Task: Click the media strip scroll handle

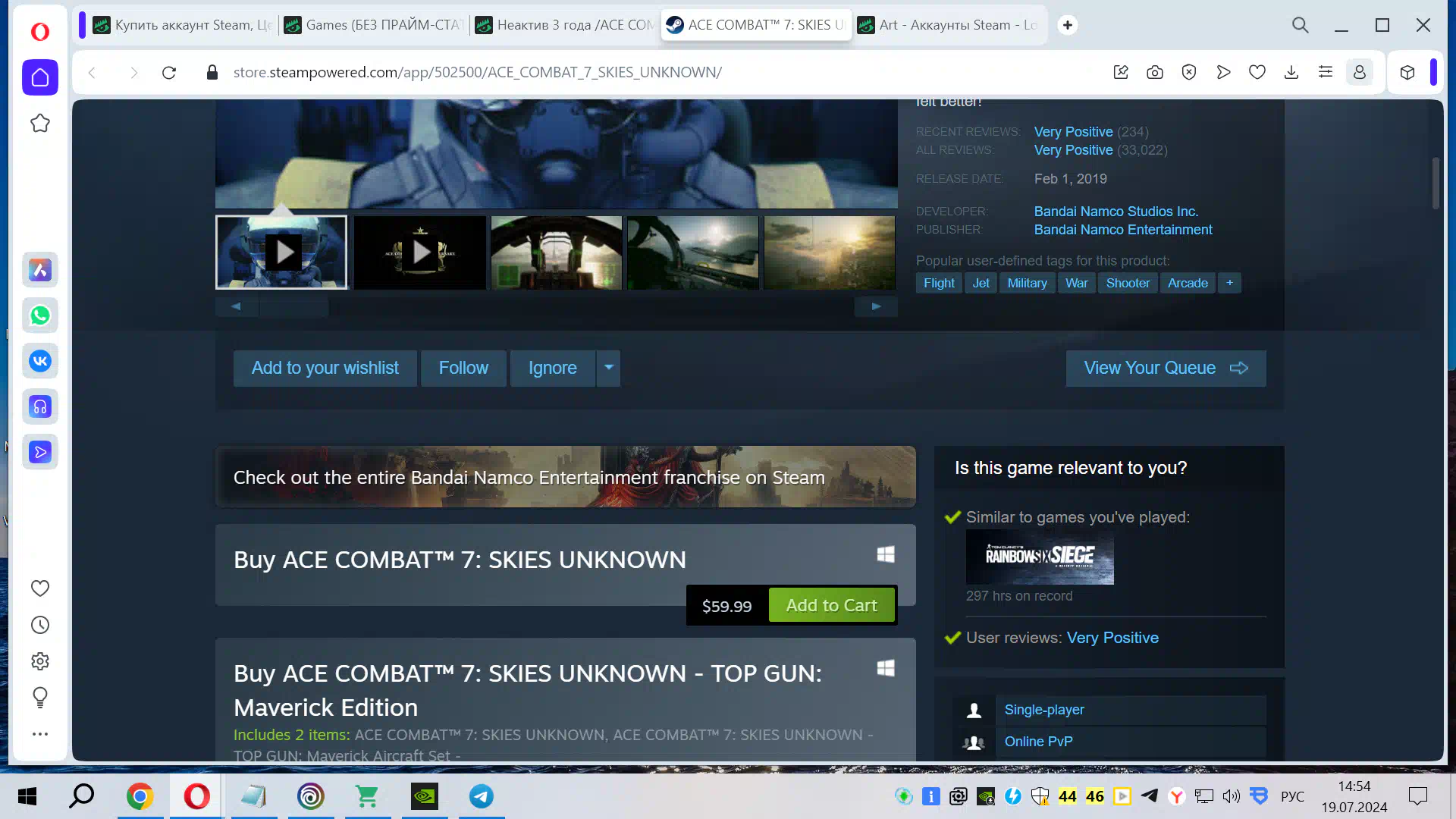Action: pos(294,306)
